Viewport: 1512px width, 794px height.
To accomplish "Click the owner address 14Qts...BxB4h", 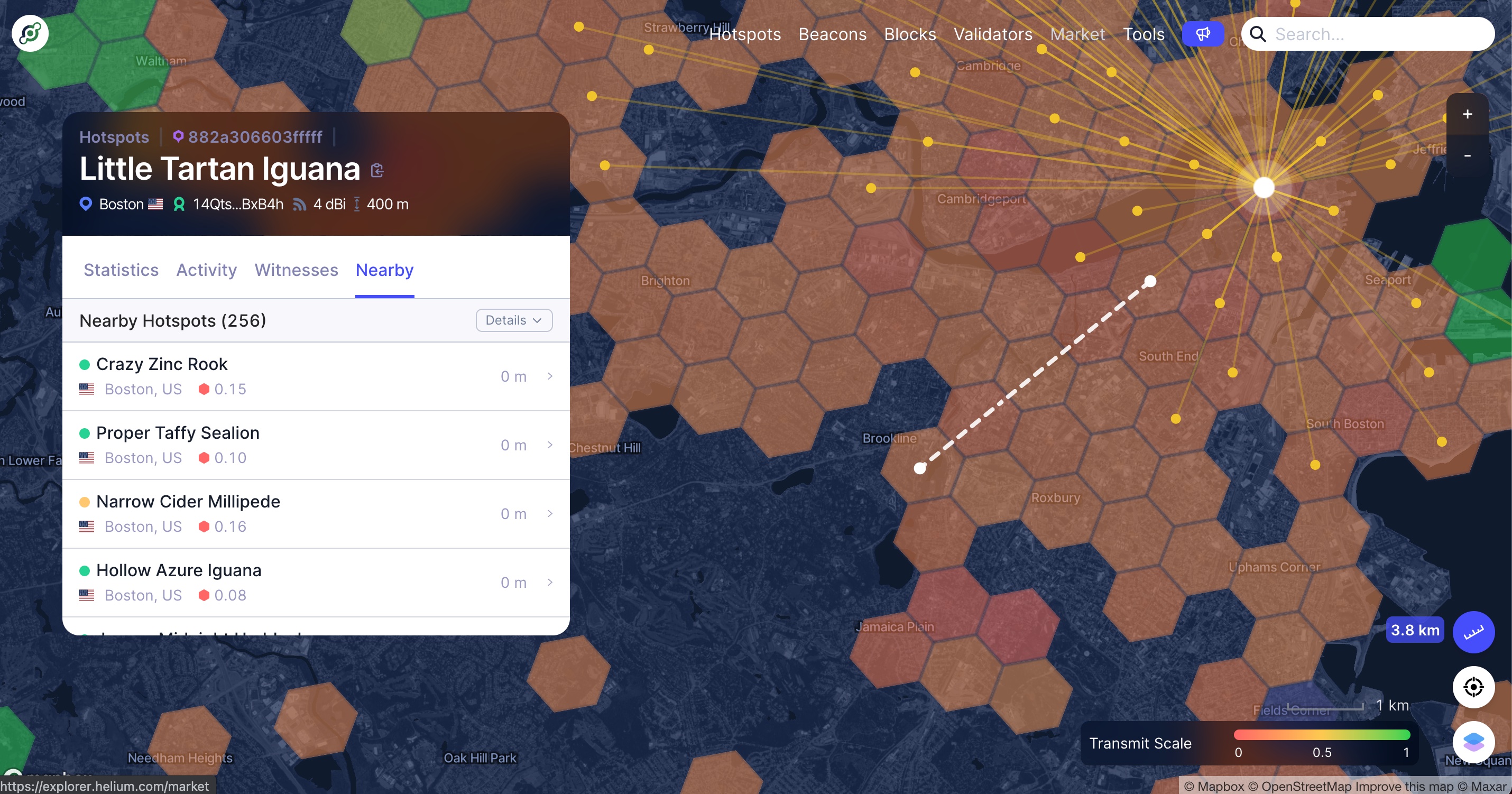I will pos(238,204).
